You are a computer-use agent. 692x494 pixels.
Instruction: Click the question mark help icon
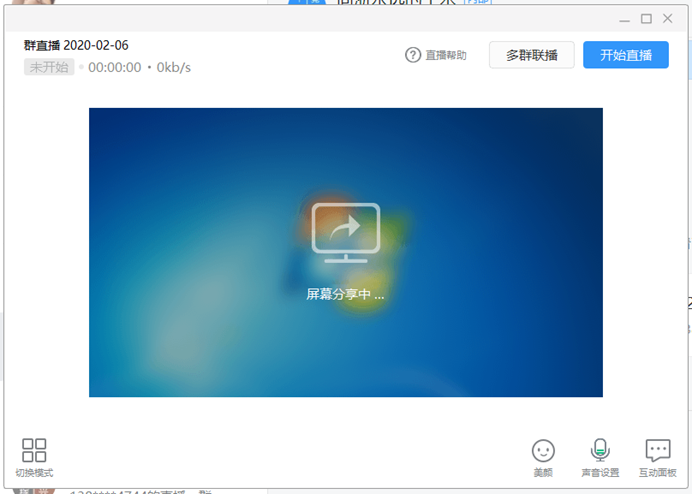pos(413,55)
